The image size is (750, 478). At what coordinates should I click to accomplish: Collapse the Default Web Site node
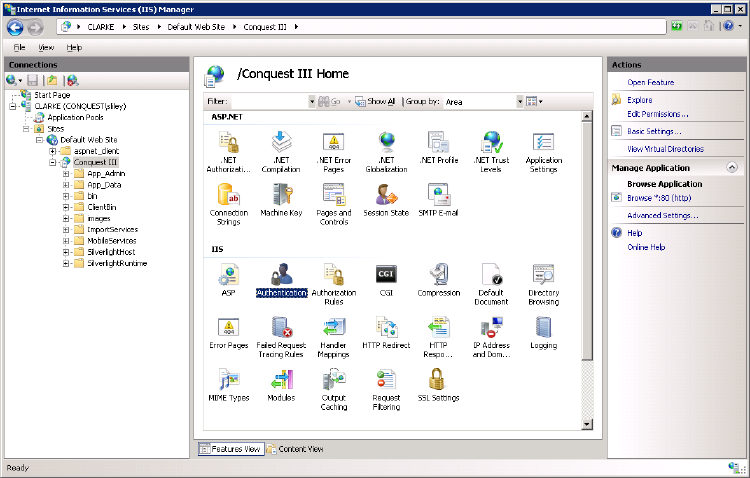click(x=40, y=140)
